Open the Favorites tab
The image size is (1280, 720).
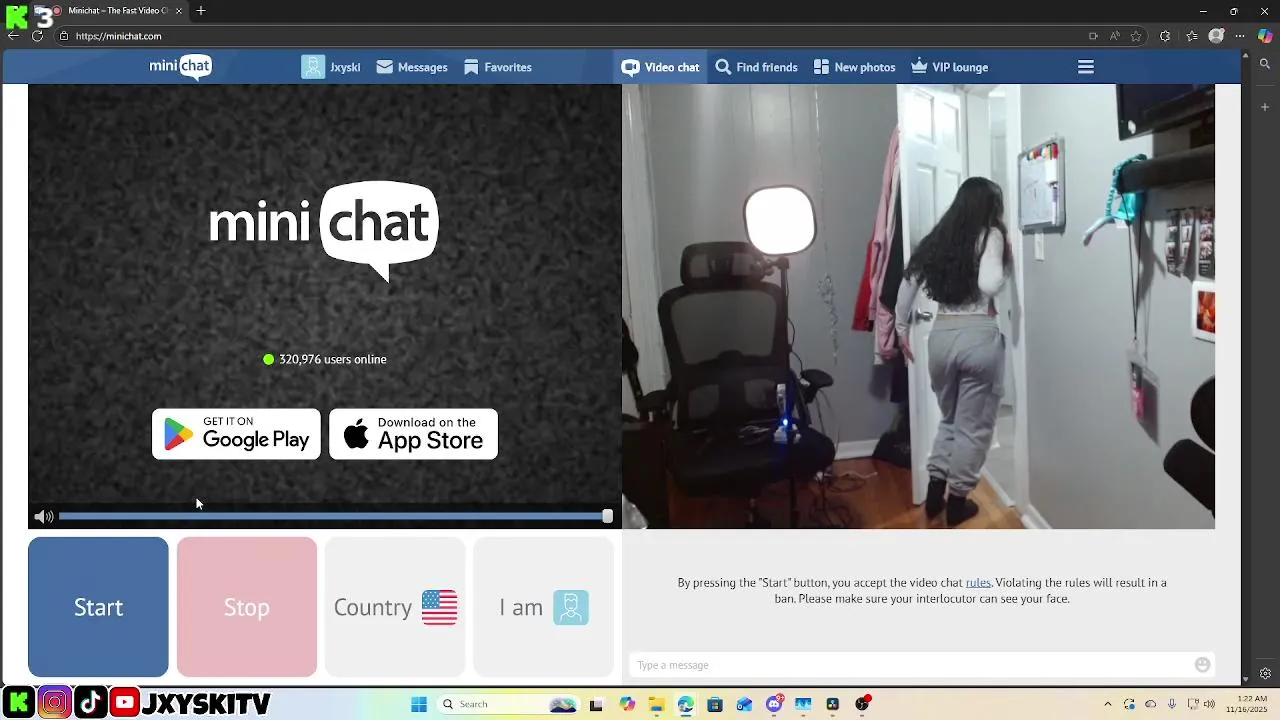tap(498, 67)
